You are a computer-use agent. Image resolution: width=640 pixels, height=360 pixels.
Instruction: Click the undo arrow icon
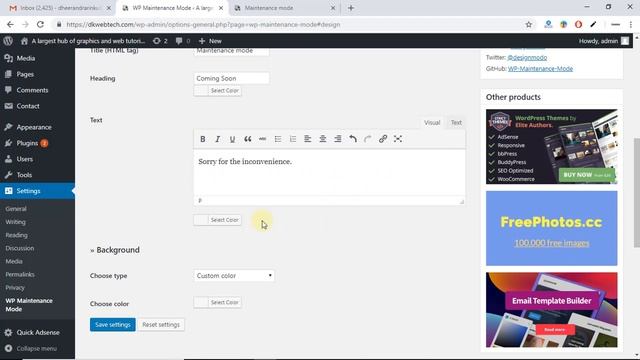(x=353, y=139)
